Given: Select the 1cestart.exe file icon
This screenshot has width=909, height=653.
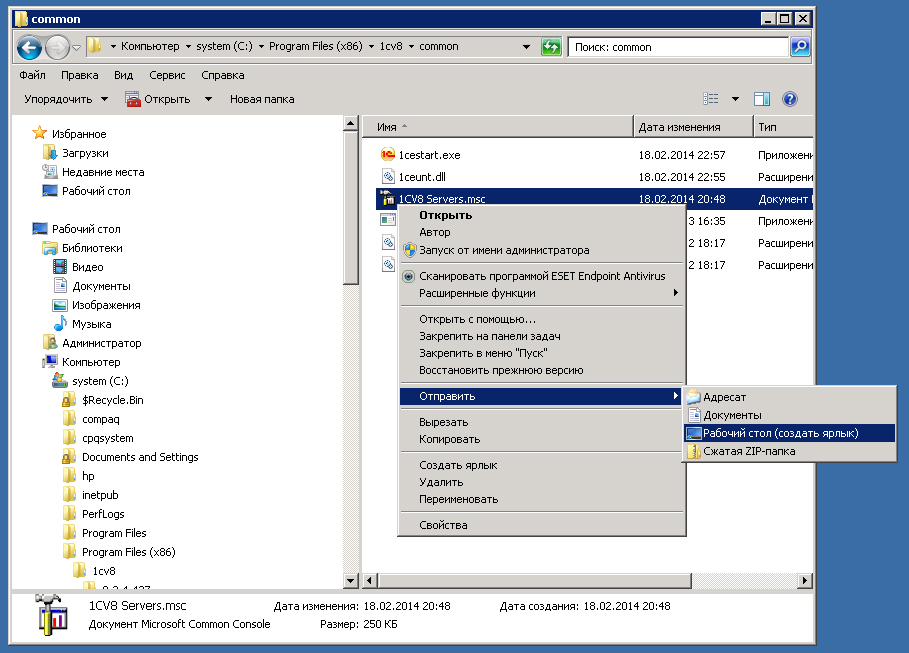Looking at the screenshot, I should 388,155.
